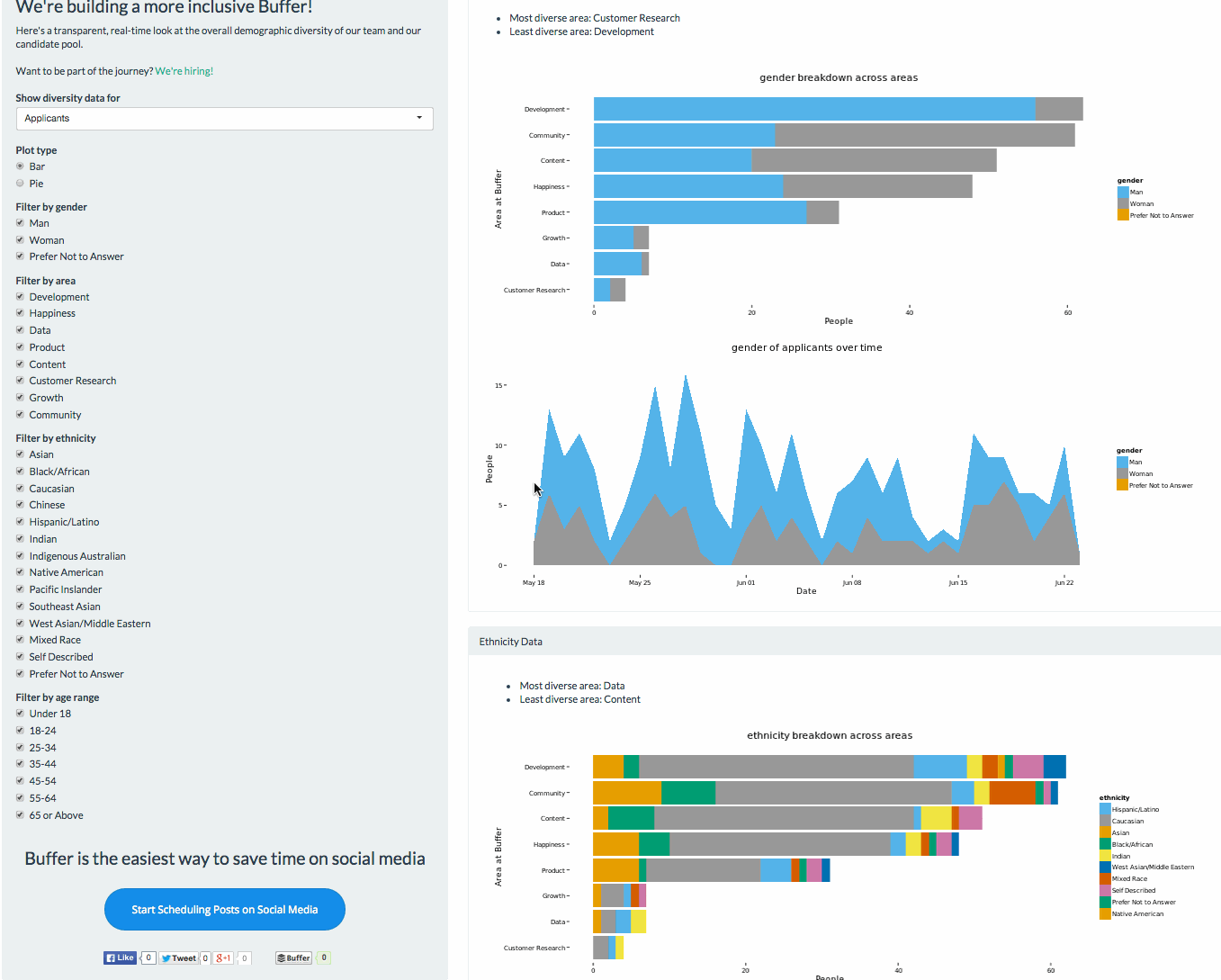Toggle the 55-64 age range checkbox

(20, 798)
